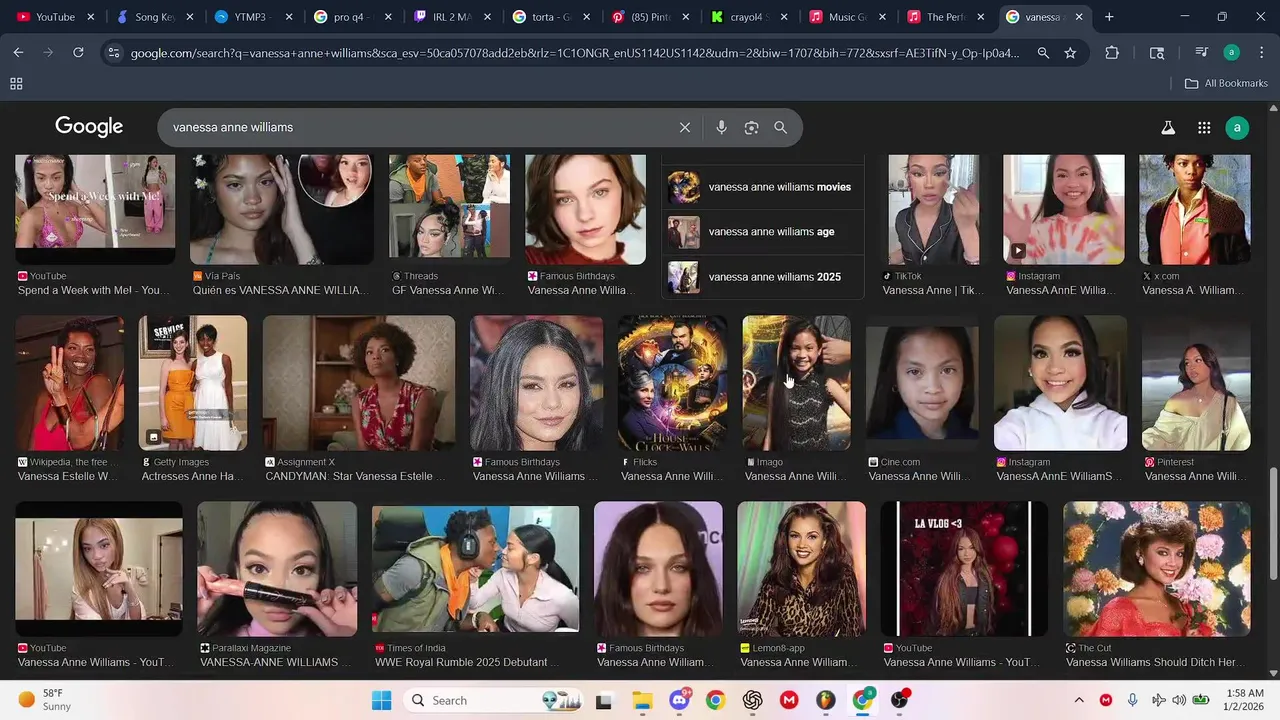Open Google Search Labs flask icon
Viewport: 1280px width, 720px height.
[1167, 128]
